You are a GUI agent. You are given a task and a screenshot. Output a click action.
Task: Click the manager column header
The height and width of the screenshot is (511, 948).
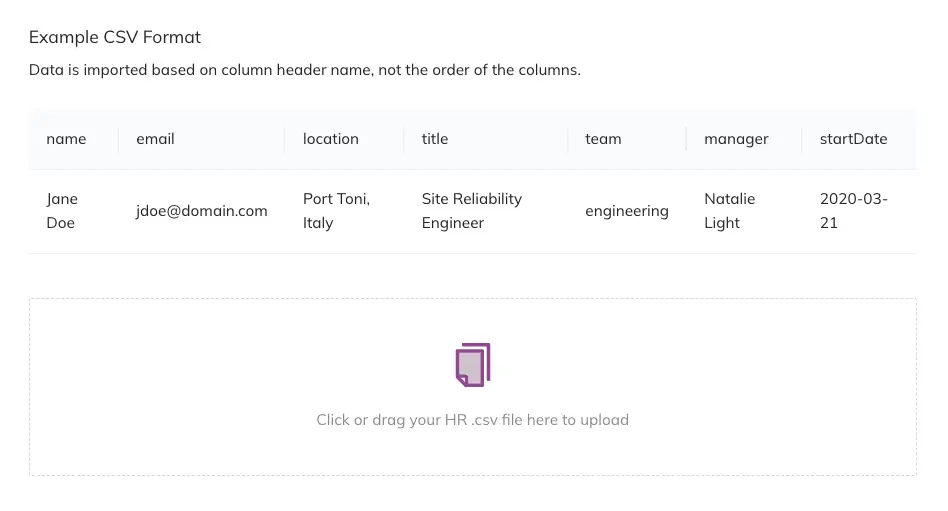(736, 139)
